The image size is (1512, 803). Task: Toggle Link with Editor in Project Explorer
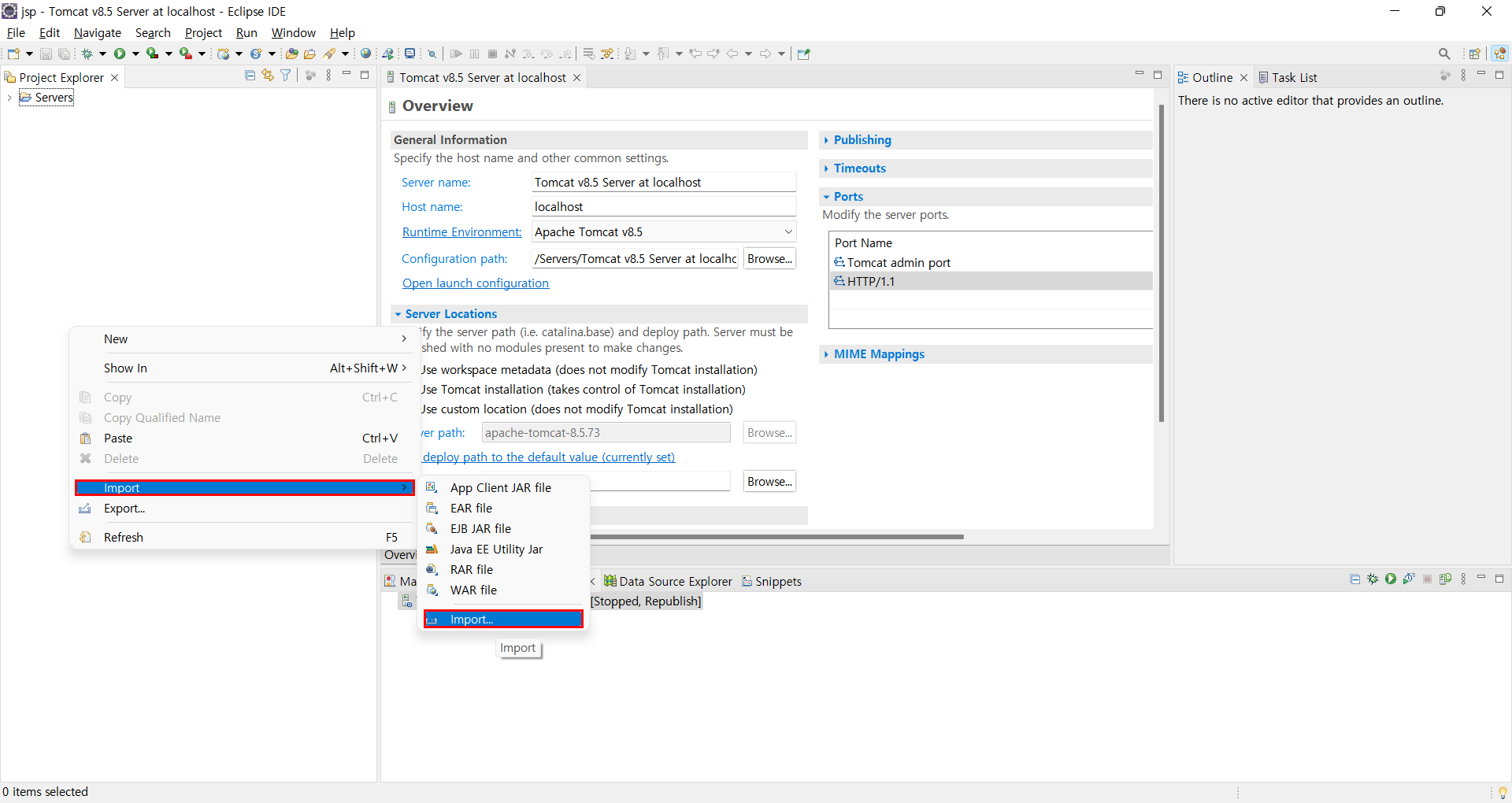click(x=268, y=76)
